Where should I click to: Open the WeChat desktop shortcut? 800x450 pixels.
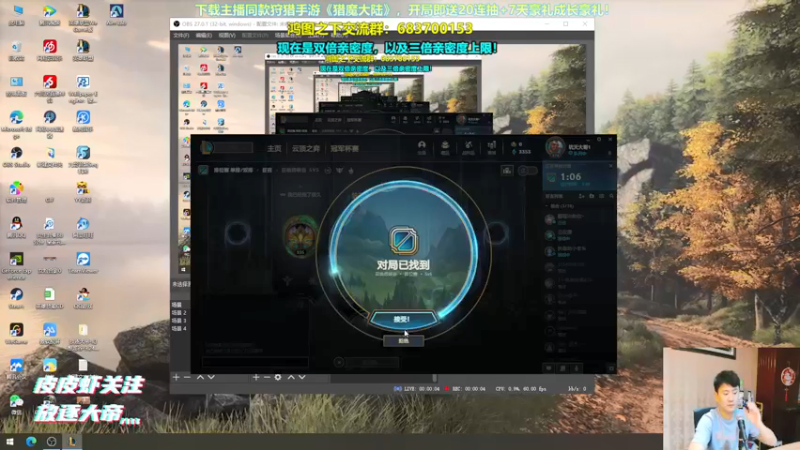16,405
